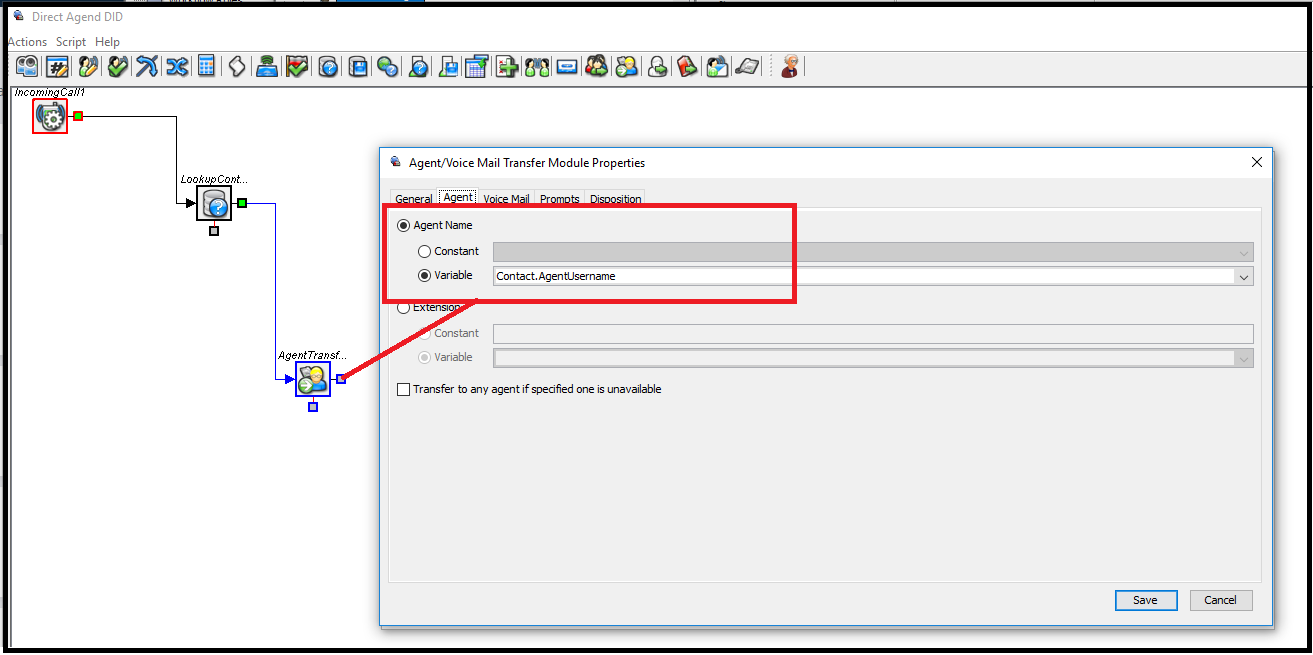Choose Constant radio under Agent Name
This screenshot has width=1313, height=655.
pos(425,251)
